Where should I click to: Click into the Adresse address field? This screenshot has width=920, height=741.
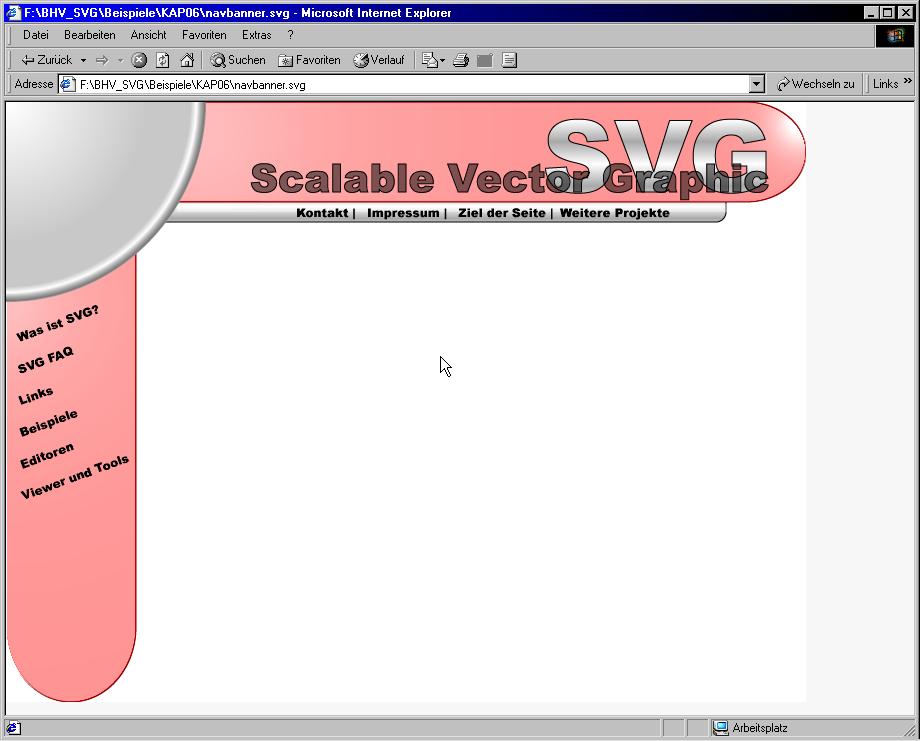click(x=411, y=84)
